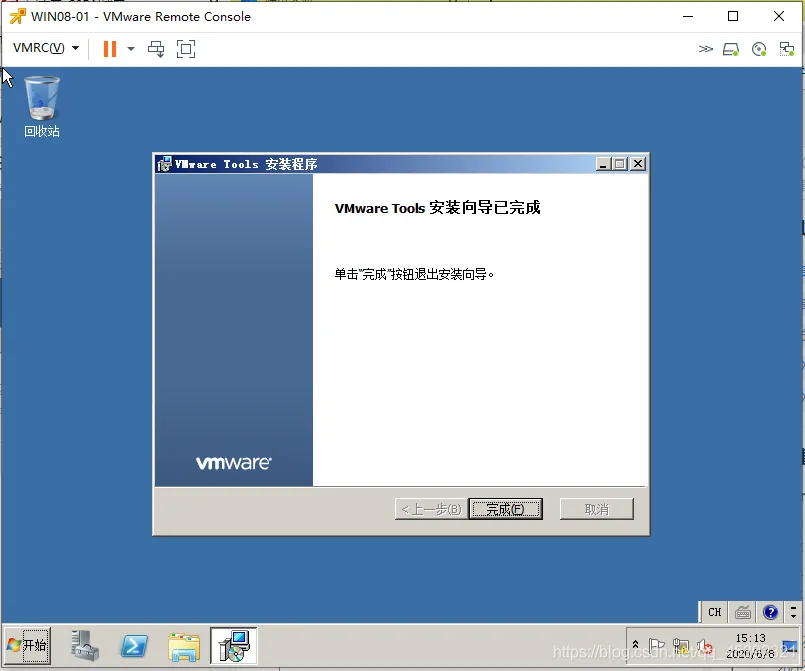Click the 取消 Cancel button

coord(597,509)
